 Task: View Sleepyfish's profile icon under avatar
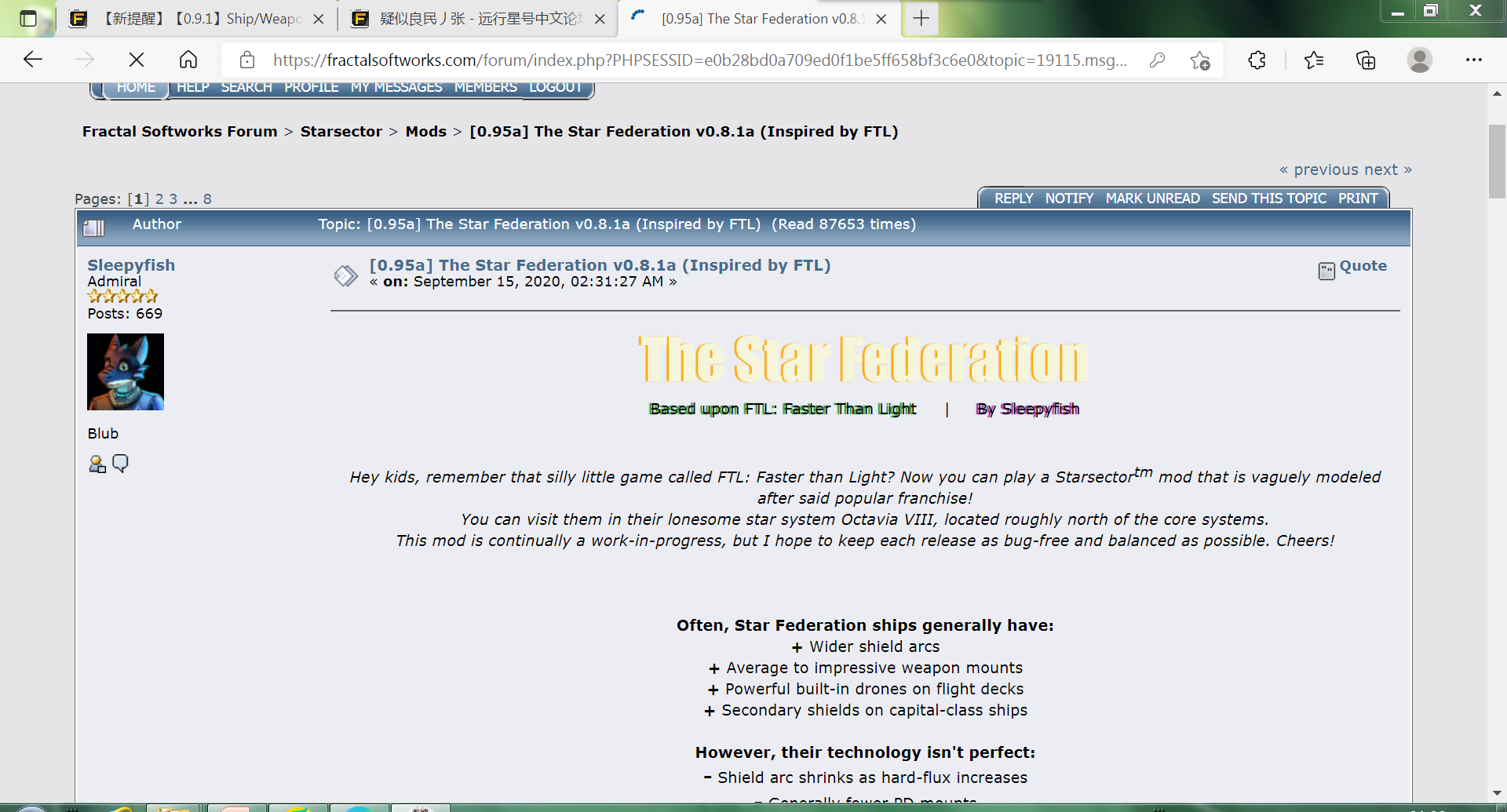pyautogui.click(x=97, y=464)
